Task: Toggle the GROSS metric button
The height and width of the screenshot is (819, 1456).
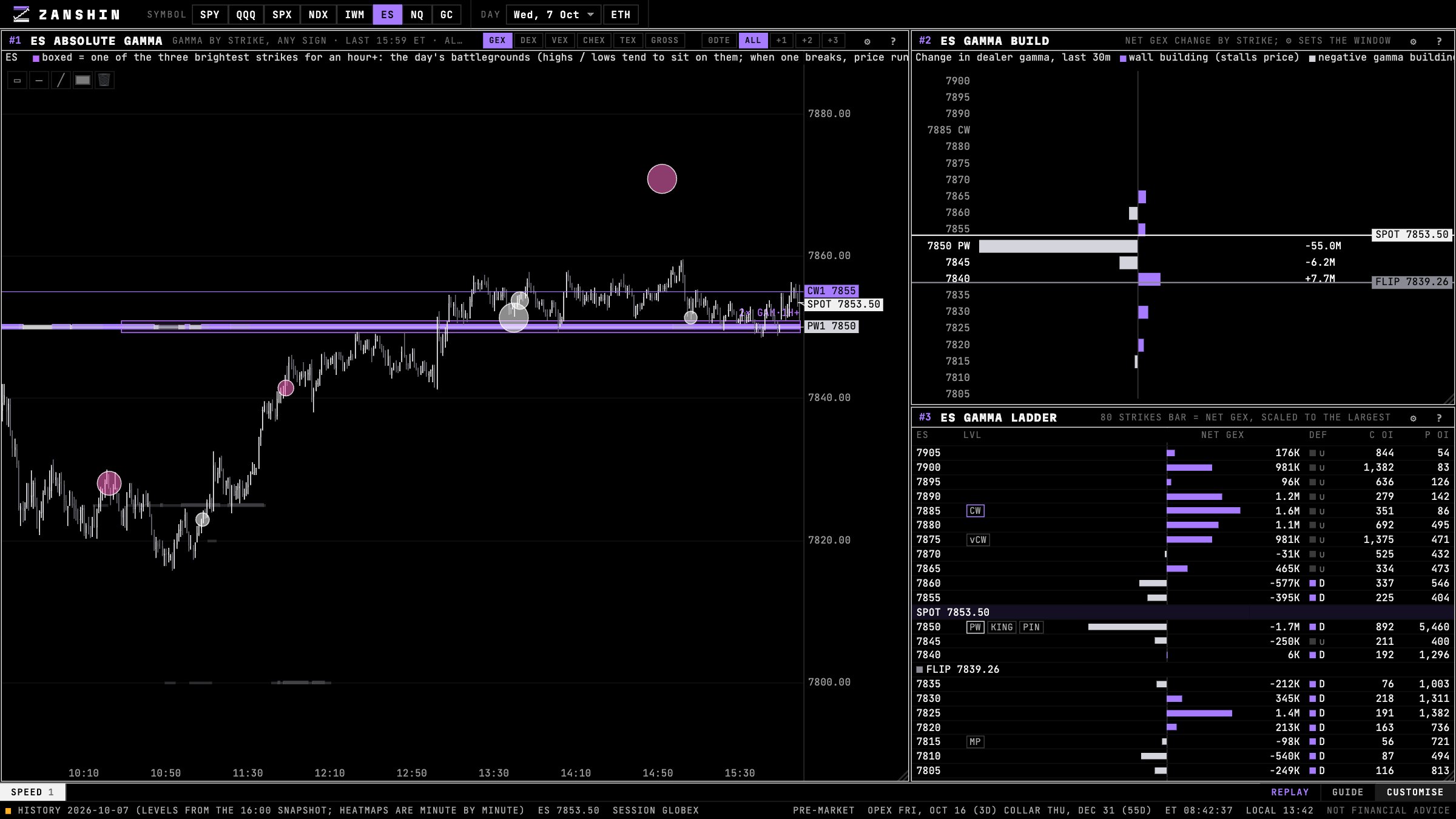Action: (x=665, y=41)
